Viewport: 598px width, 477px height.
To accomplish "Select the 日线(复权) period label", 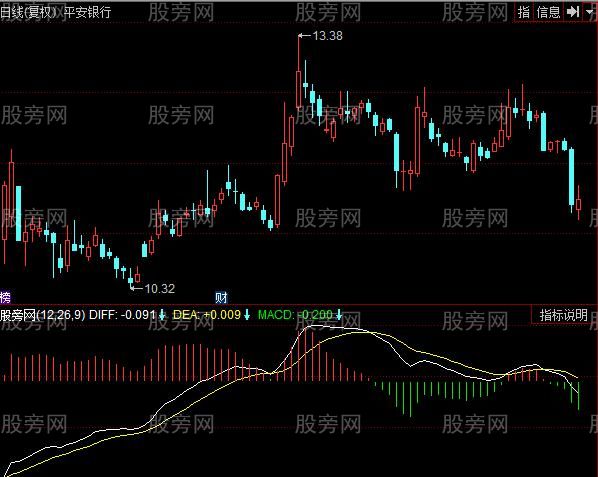I will point(29,12).
